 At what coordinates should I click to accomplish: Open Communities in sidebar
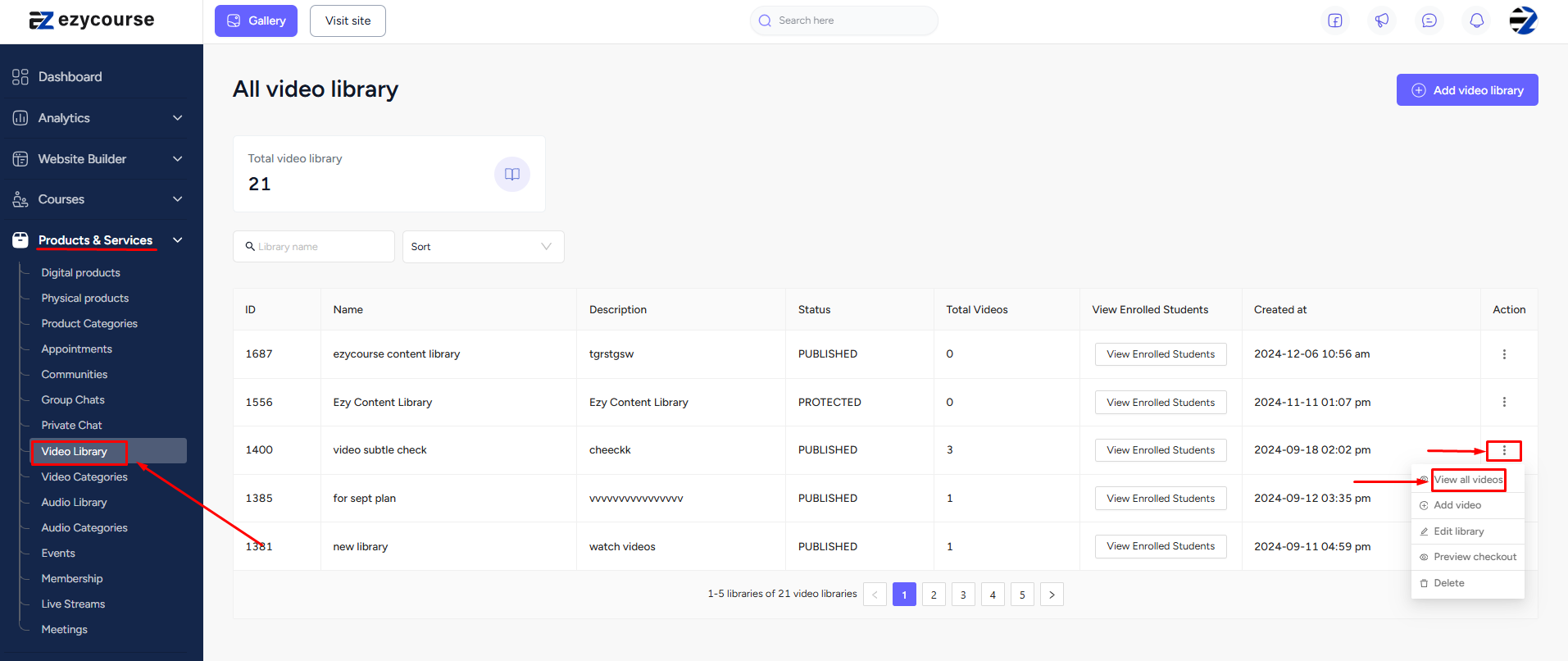coord(75,375)
